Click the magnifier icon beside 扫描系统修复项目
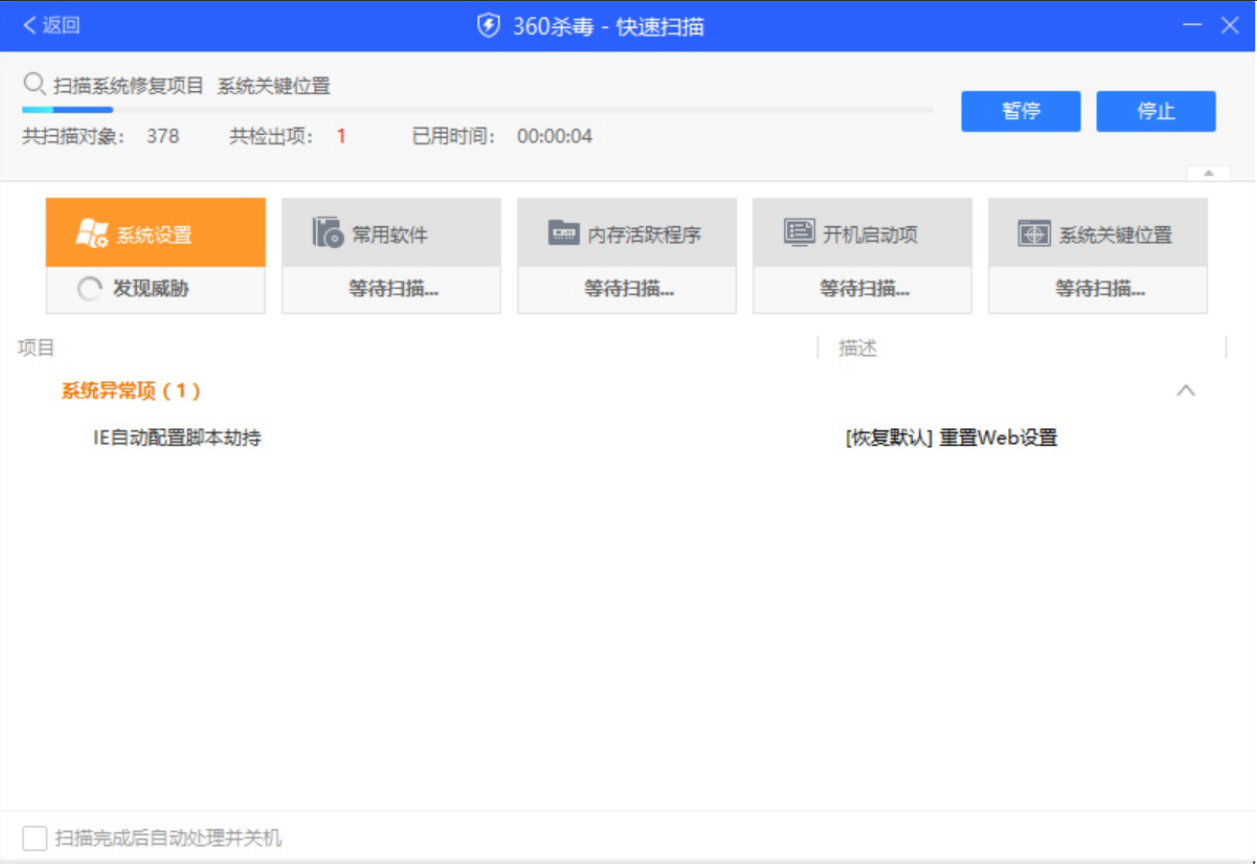Viewport: 1257px width, 864px height. [35, 84]
